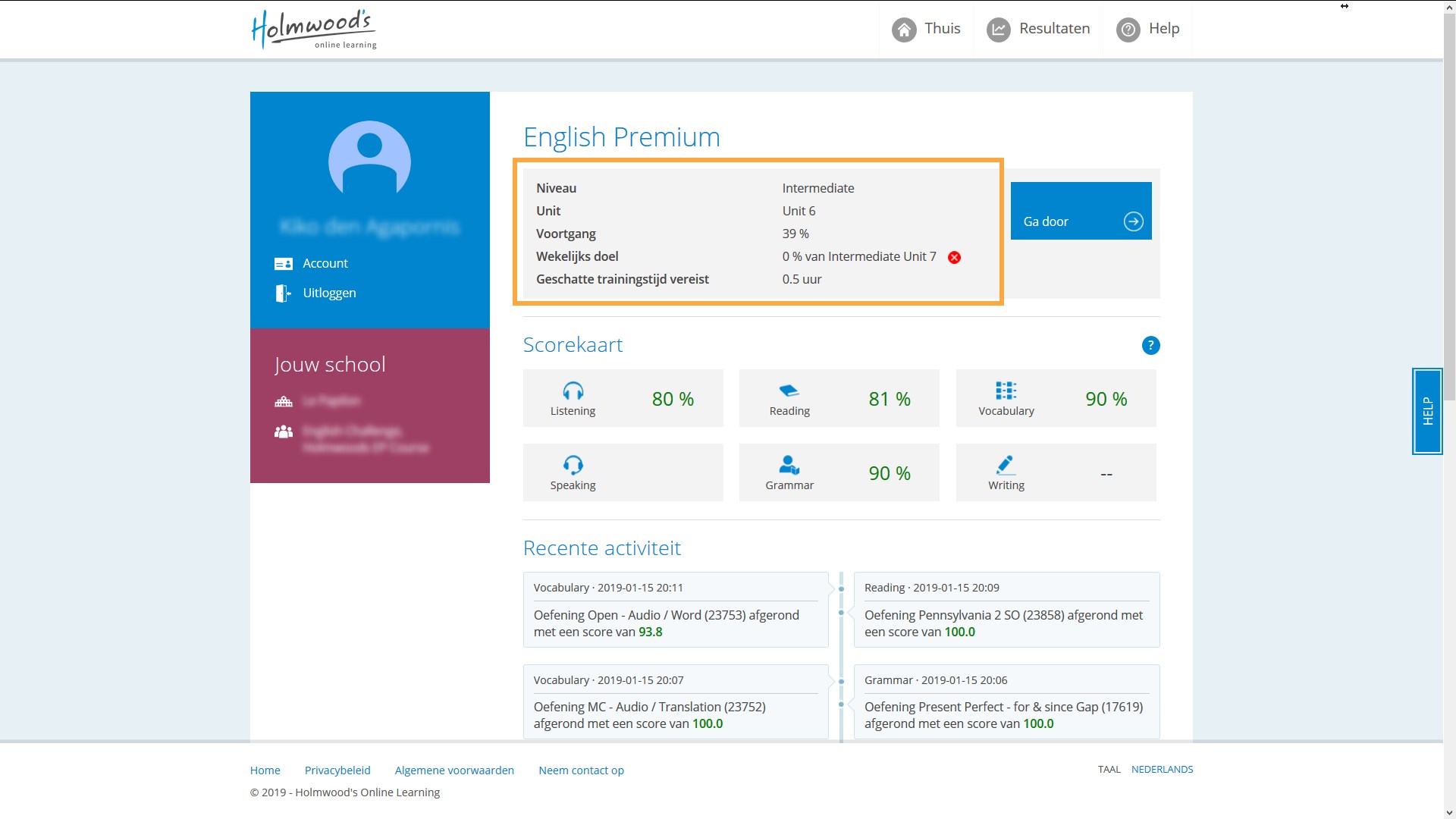
Task: Click the Vocabulary grid icon
Action: [1006, 391]
